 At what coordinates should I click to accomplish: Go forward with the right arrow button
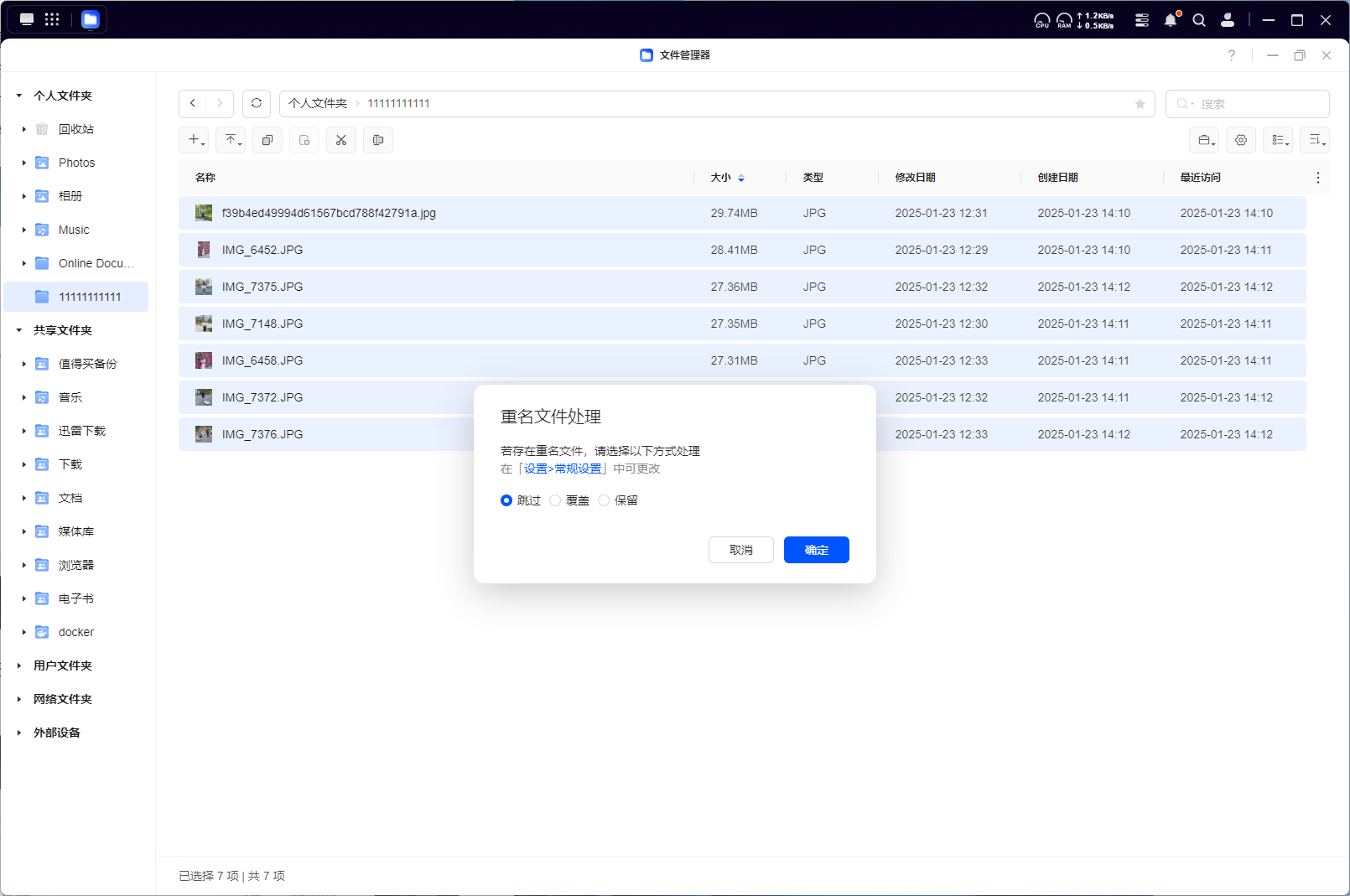pyautogui.click(x=221, y=103)
